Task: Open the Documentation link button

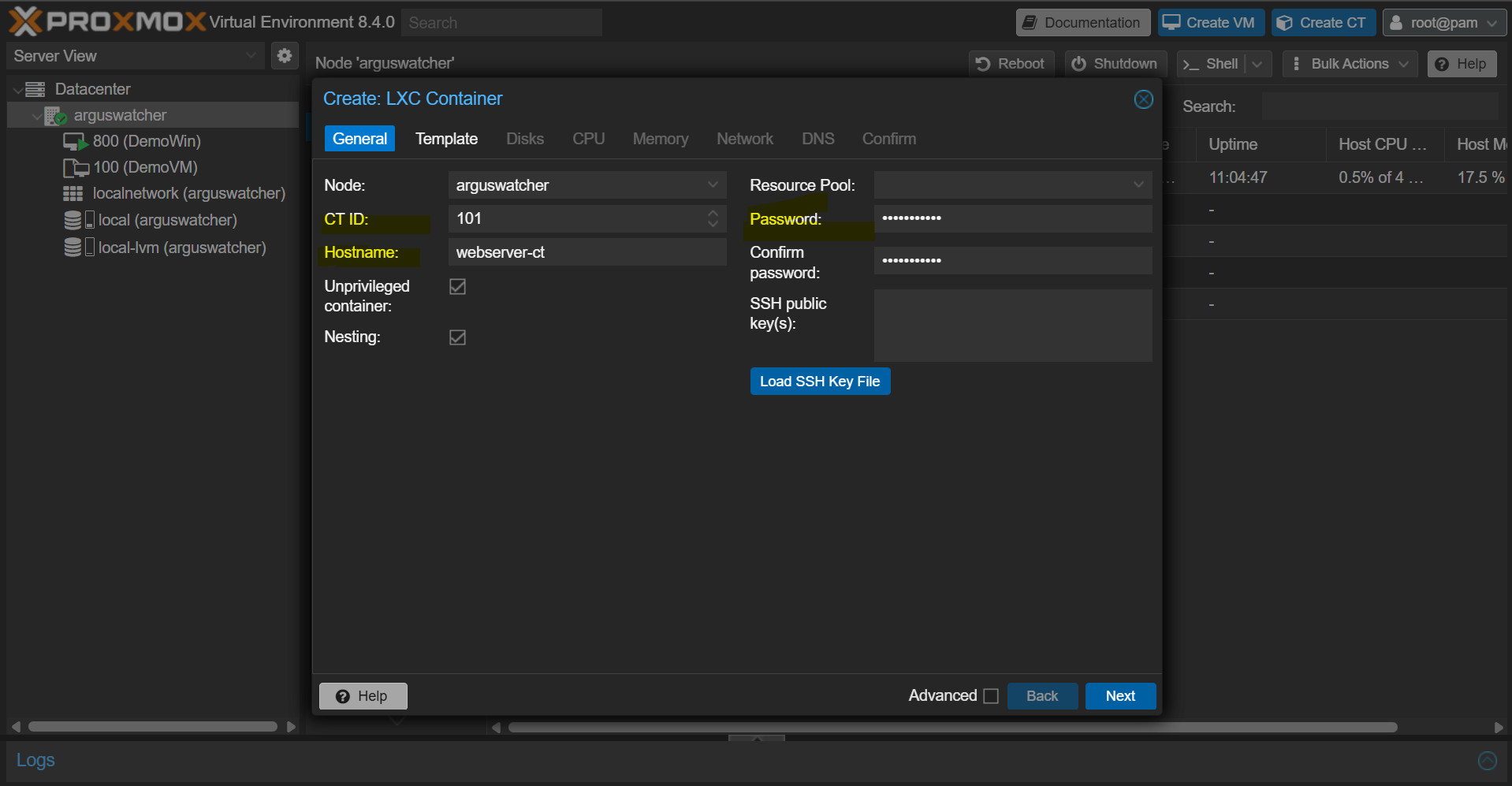Action: pyautogui.click(x=1082, y=23)
